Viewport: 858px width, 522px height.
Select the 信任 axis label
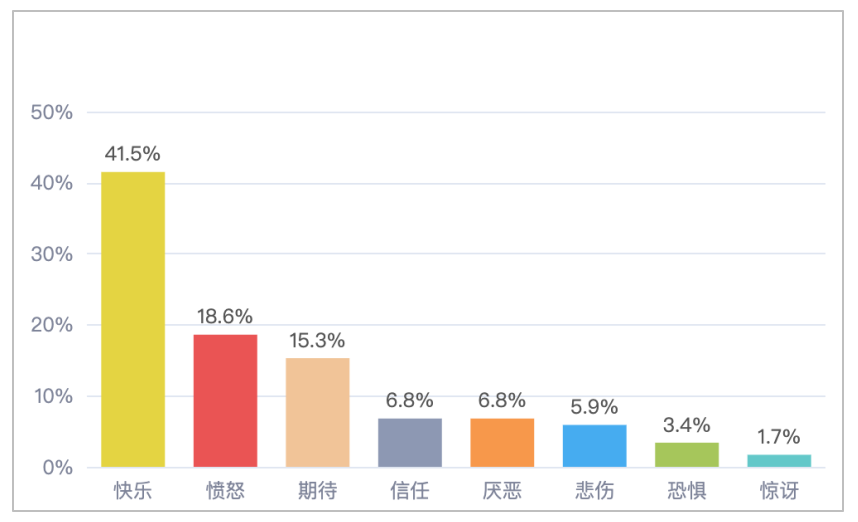coord(410,491)
